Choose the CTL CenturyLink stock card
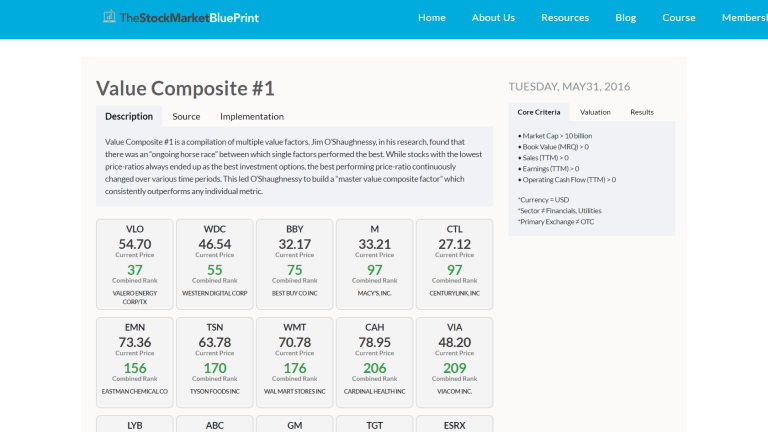Viewport: 768px width, 432px height. point(455,264)
